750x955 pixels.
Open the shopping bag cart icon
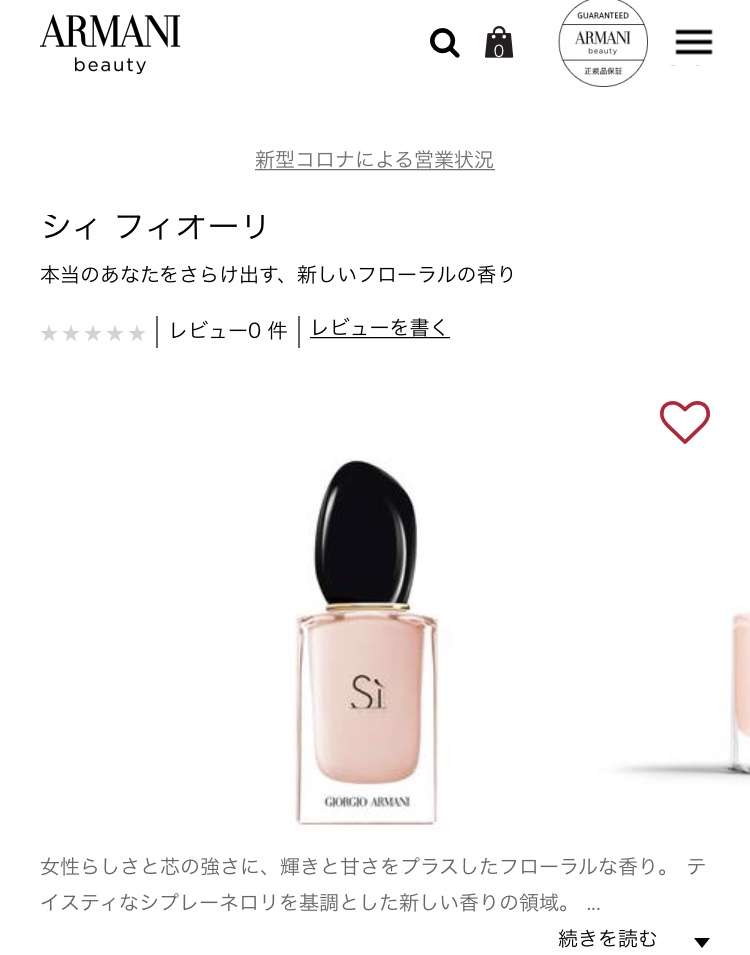pos(499,43)
